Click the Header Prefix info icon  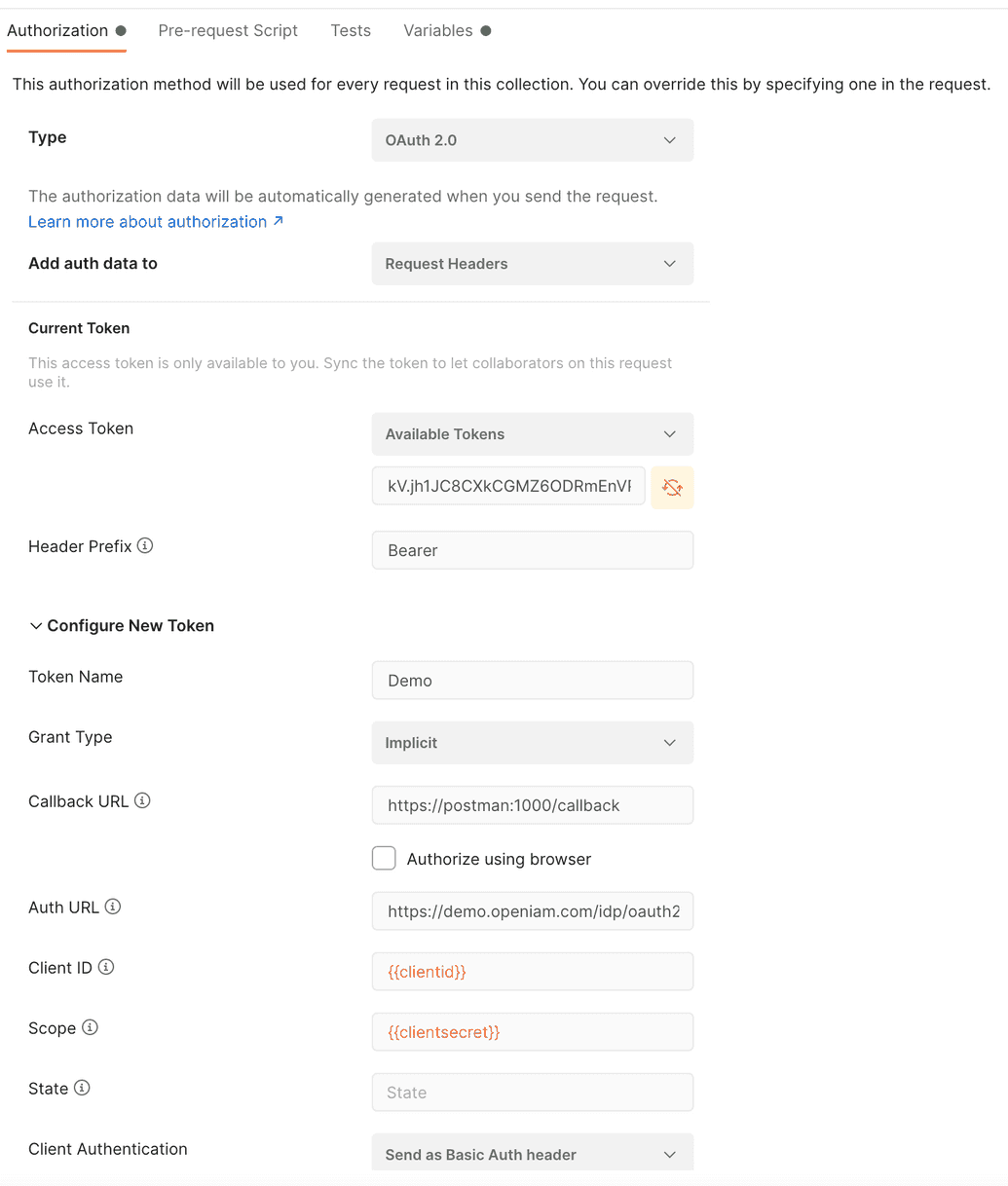145,545
